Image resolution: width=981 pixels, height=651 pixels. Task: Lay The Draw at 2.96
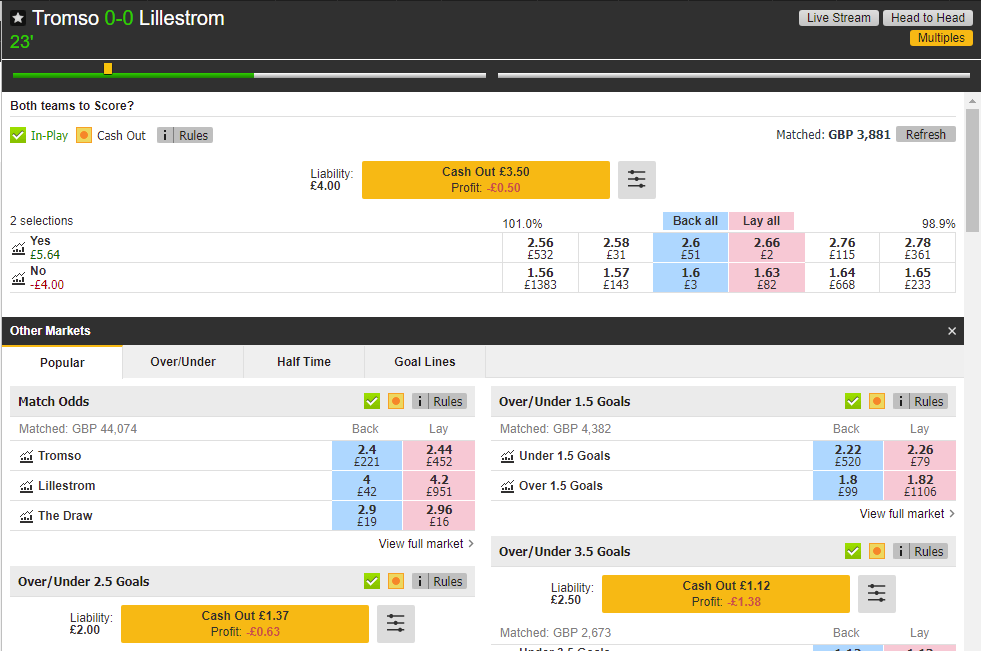pos(439,515)
